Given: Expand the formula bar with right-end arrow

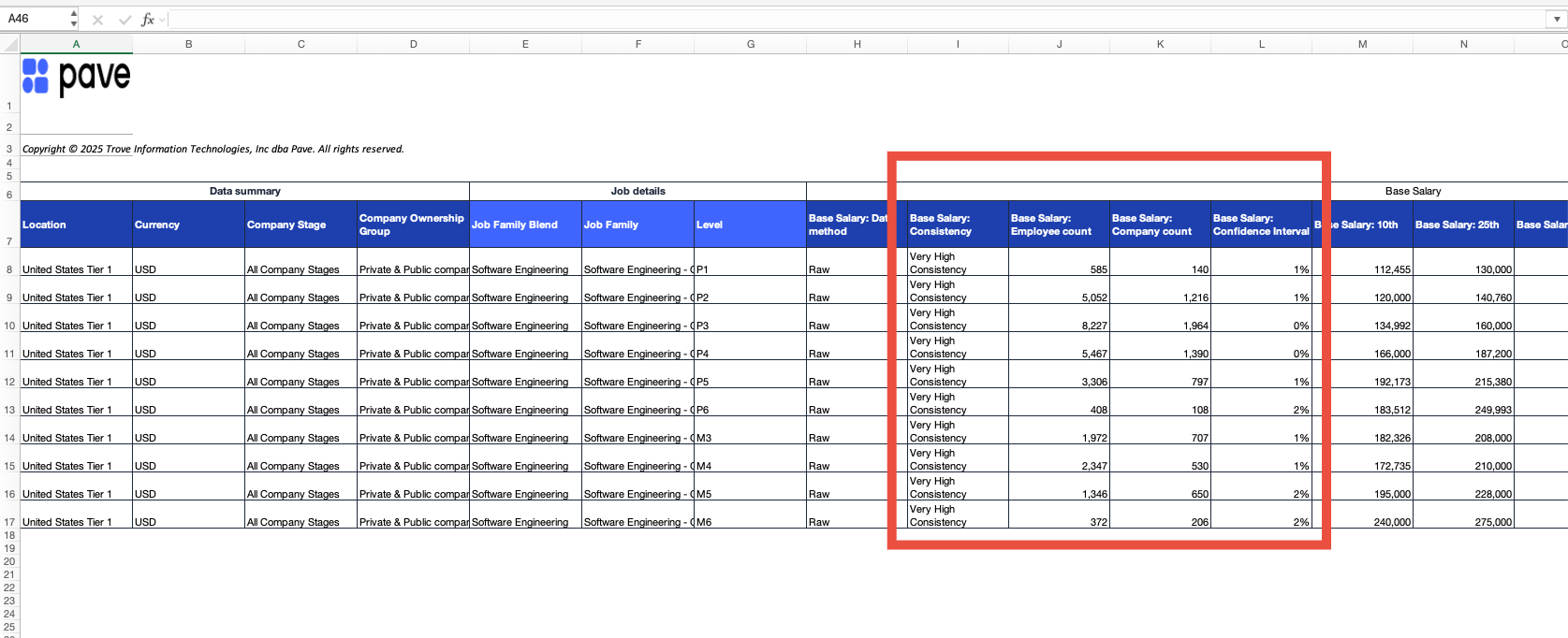Looking at the screenshot, I should [x=1557, y=20].
